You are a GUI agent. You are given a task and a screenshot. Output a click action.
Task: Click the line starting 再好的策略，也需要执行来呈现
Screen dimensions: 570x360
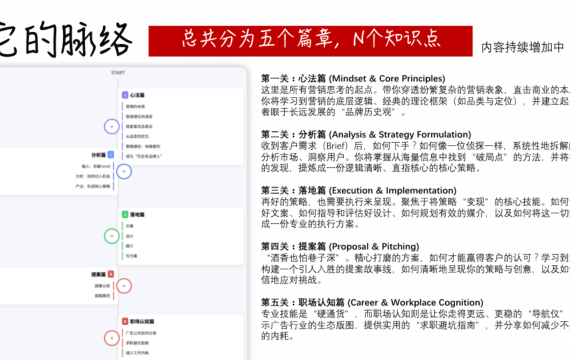[x=416, y=202]
